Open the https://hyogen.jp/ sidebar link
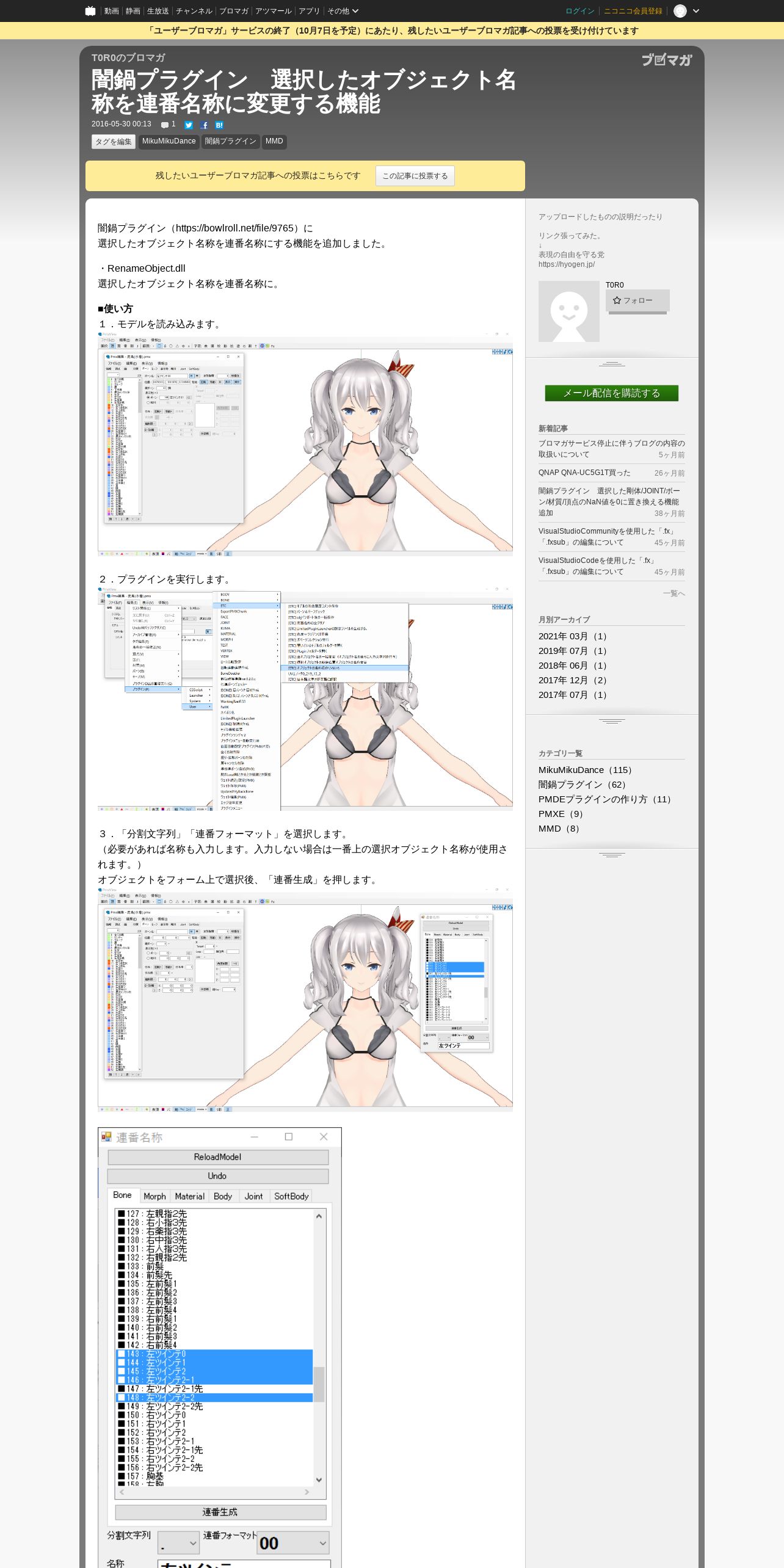 pyautogui.click(x=567, y=264)
